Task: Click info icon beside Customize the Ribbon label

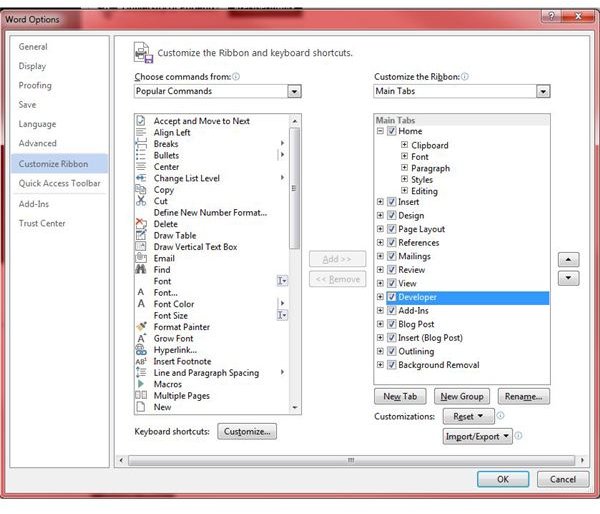Action: 465,77
